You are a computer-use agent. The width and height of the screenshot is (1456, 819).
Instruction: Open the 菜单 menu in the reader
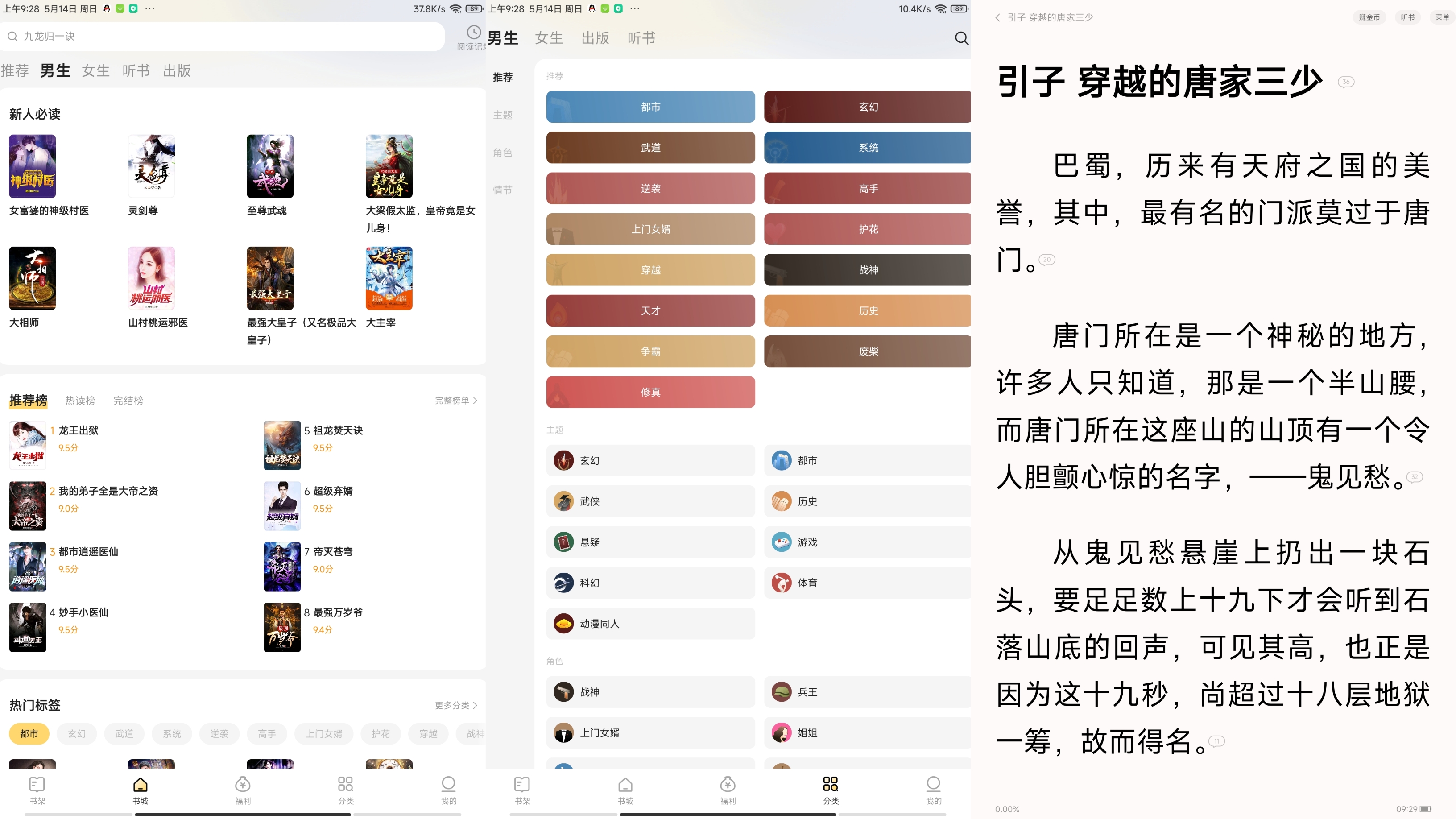(1440, 17)
